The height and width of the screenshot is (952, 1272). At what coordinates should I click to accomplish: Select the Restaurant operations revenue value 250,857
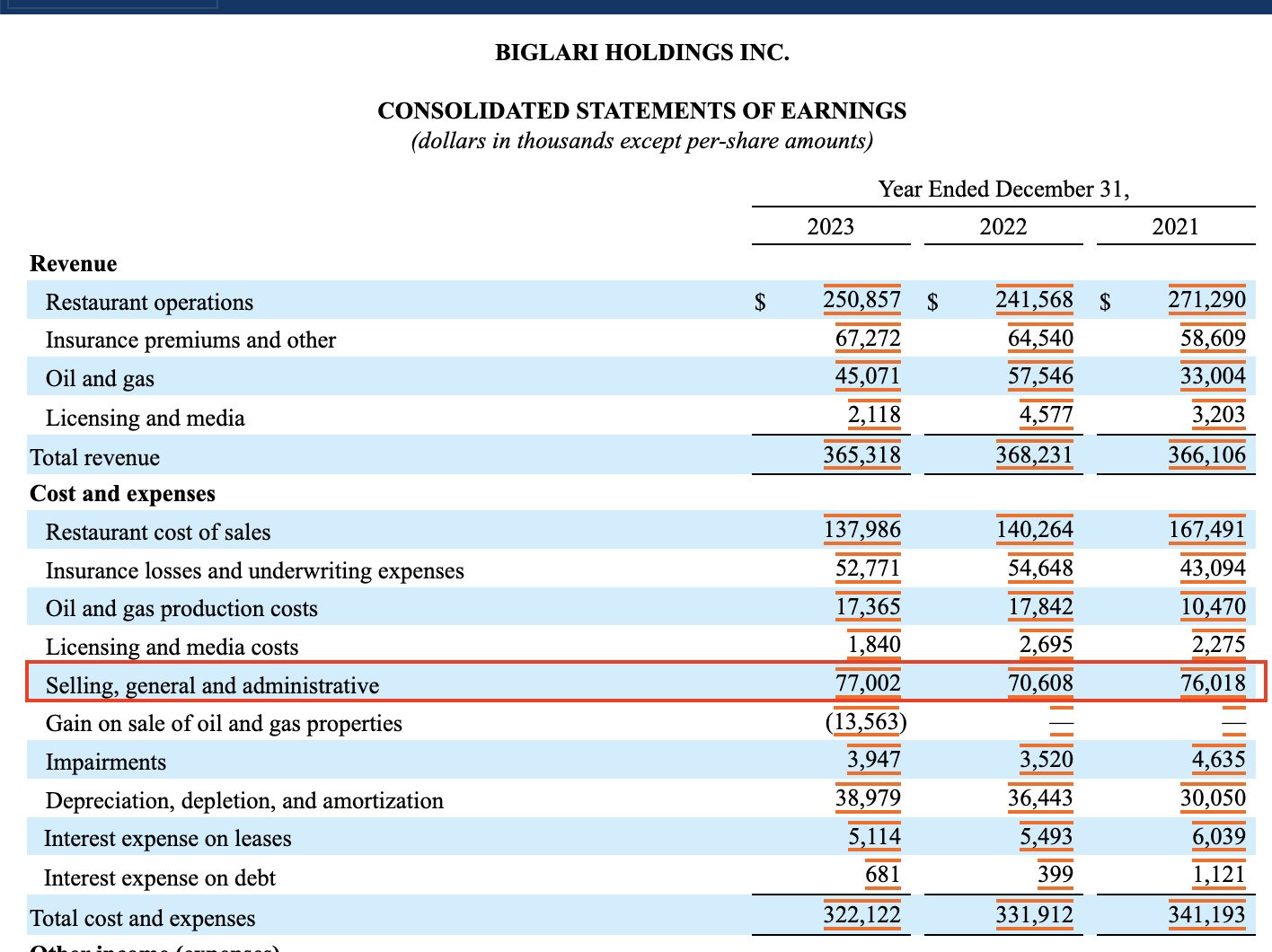pyautogui.click(x=861, y=300)
